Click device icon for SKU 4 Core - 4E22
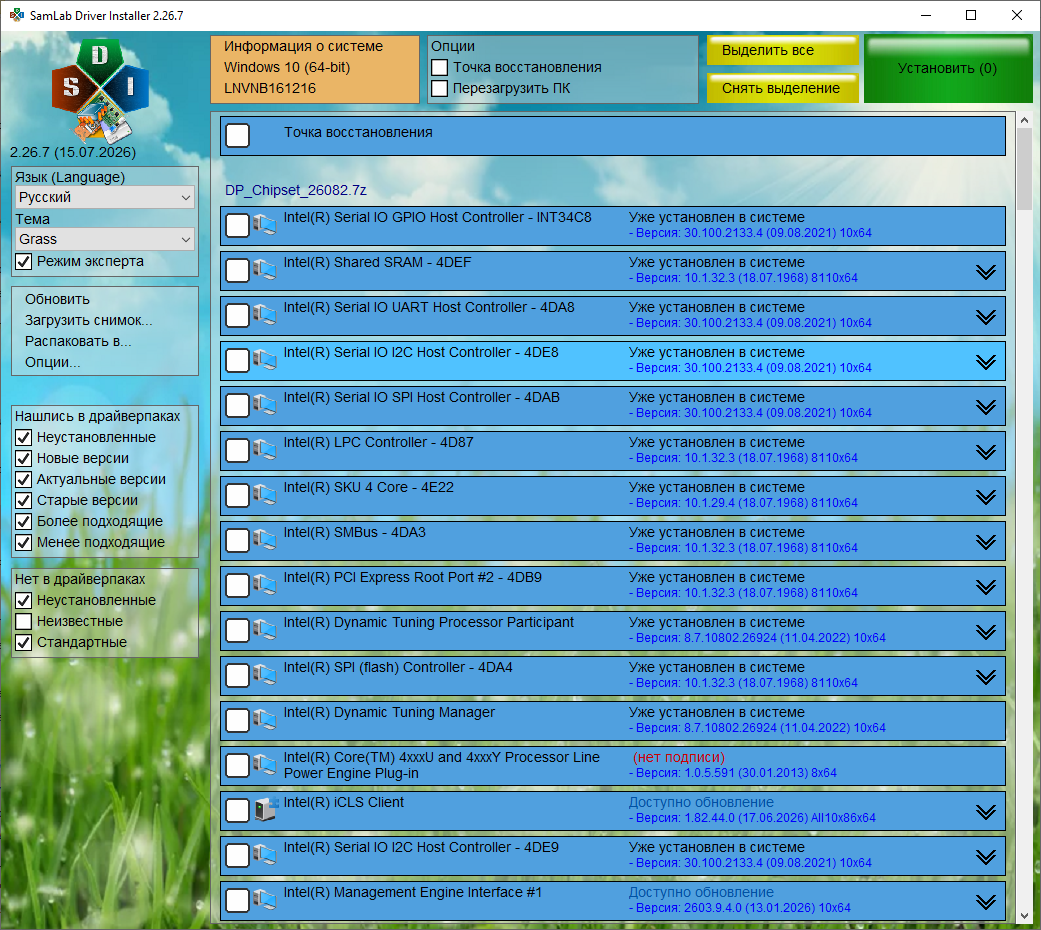This screenshot has height=930, width=1041. [265, 495]
